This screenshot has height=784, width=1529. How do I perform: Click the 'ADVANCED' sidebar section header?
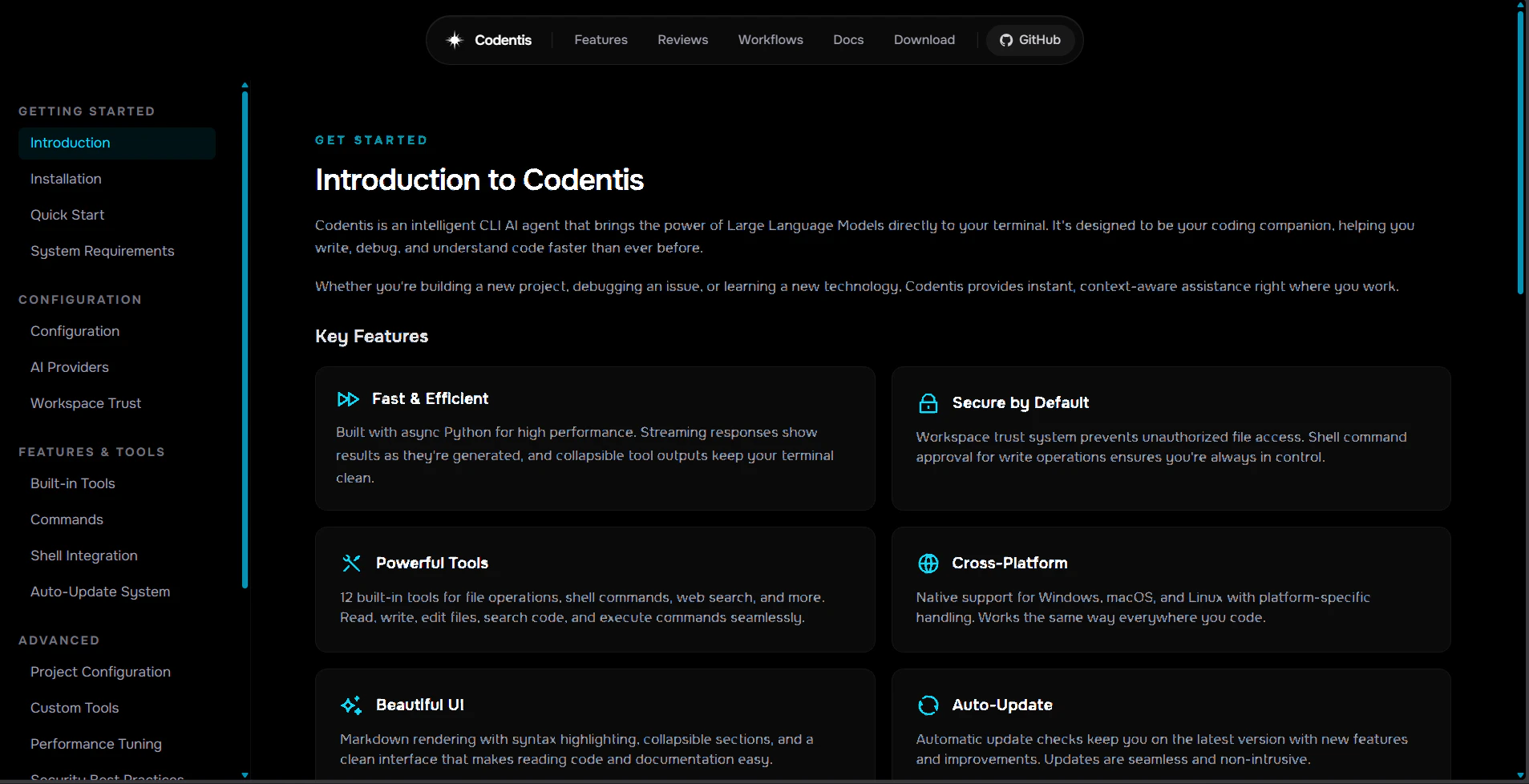click(x=59, y=641)
